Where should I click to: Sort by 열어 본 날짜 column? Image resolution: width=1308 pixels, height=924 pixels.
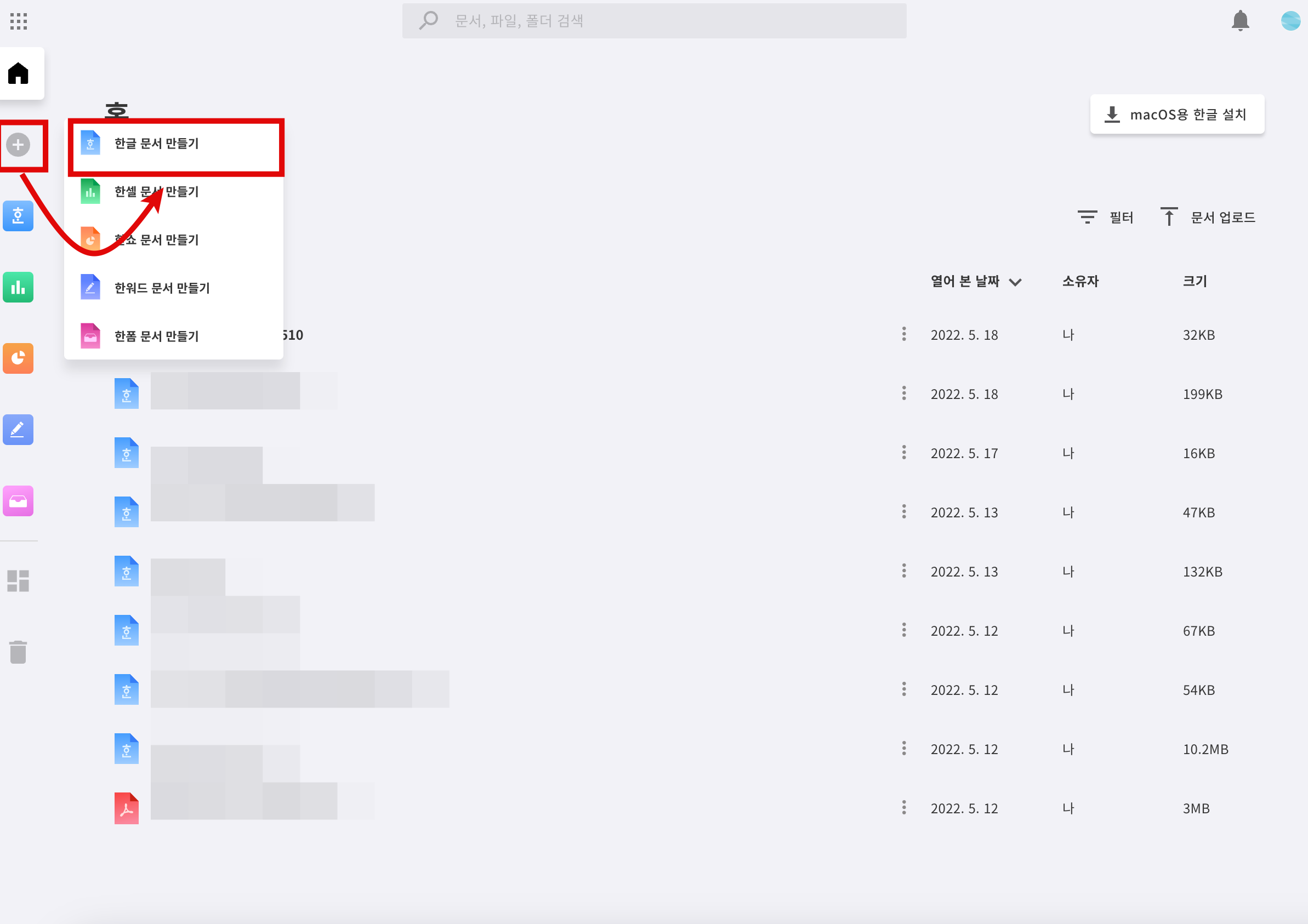pos(975,281)
